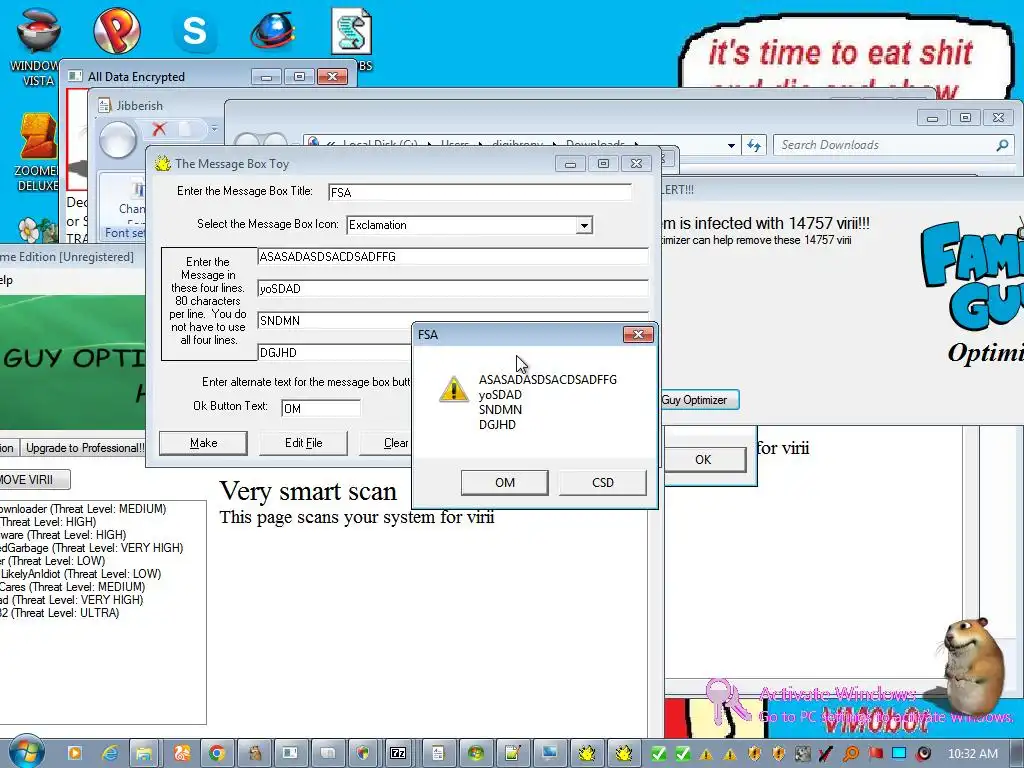Viewport: 1024px width, 768px height.
Task: Click the MOVE VIRII button
Action: point(34,479)
